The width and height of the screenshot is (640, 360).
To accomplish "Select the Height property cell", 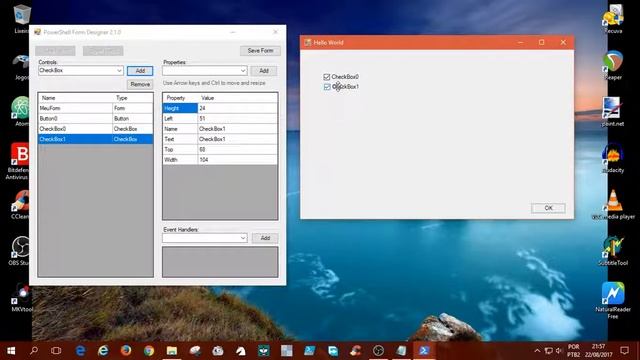I will coord(180,108).
